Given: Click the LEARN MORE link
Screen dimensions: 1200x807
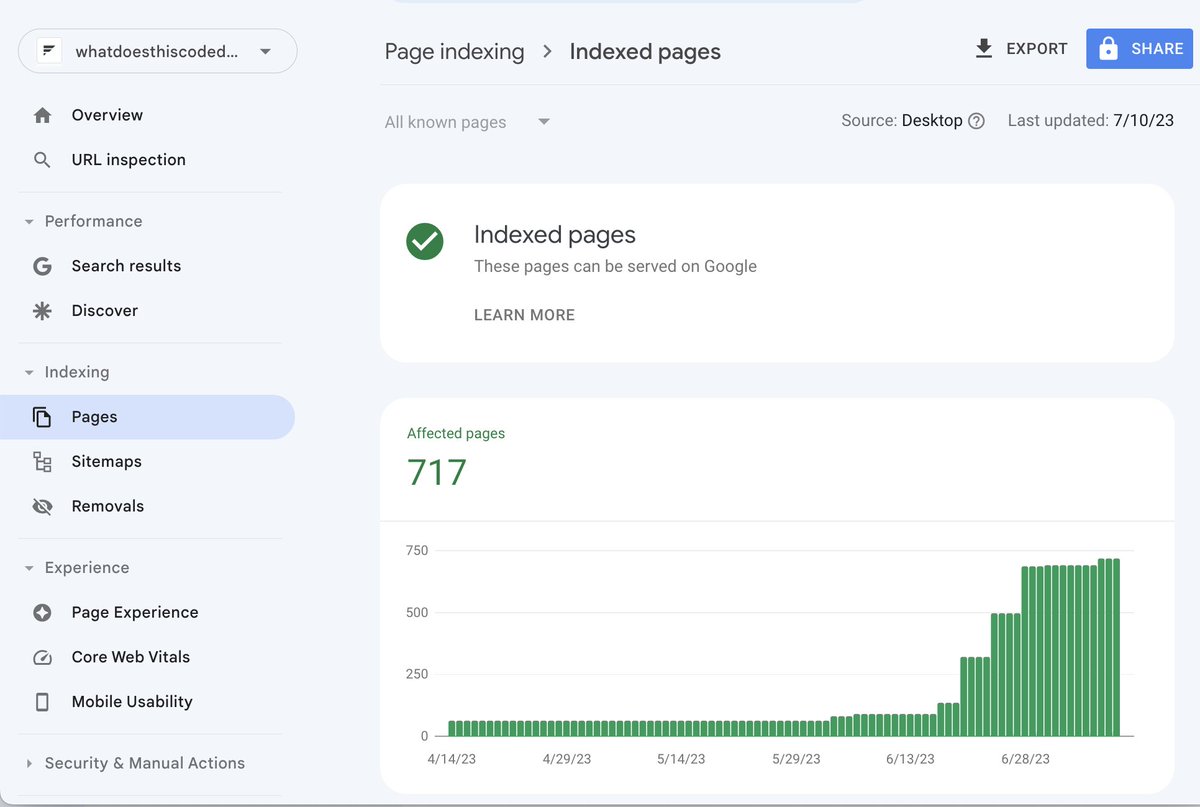Looking at the screenshot, I should coord(524,315).
